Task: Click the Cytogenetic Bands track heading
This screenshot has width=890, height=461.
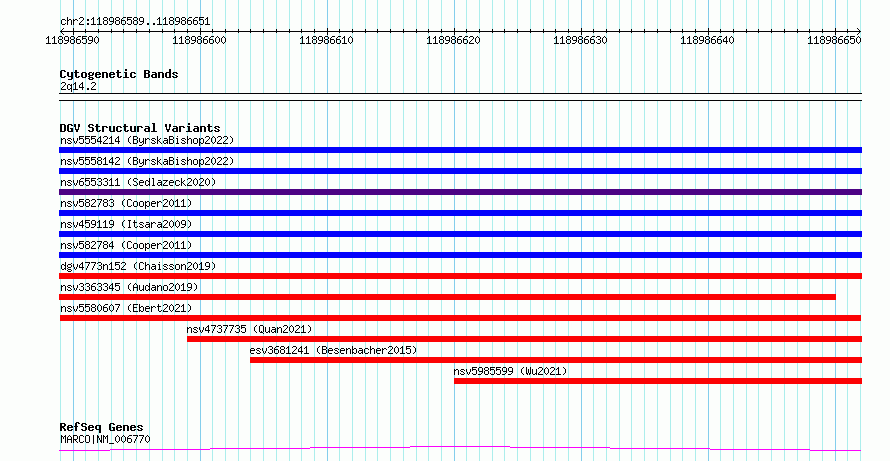Action: click(x=119, y=74)
